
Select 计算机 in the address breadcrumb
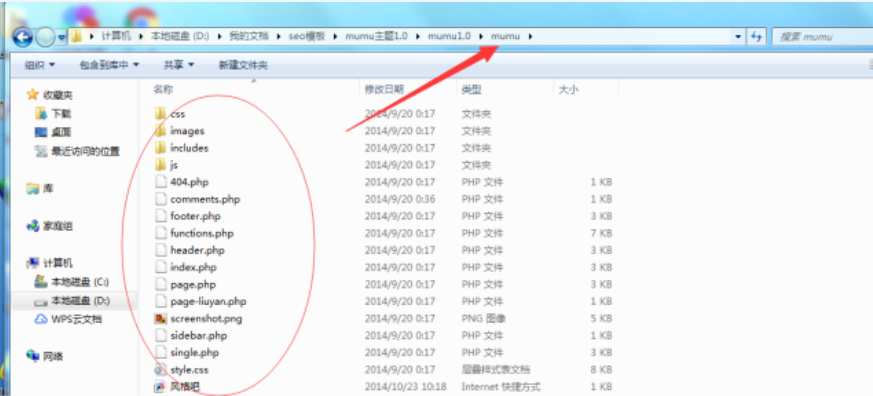(x=116, y=36)
